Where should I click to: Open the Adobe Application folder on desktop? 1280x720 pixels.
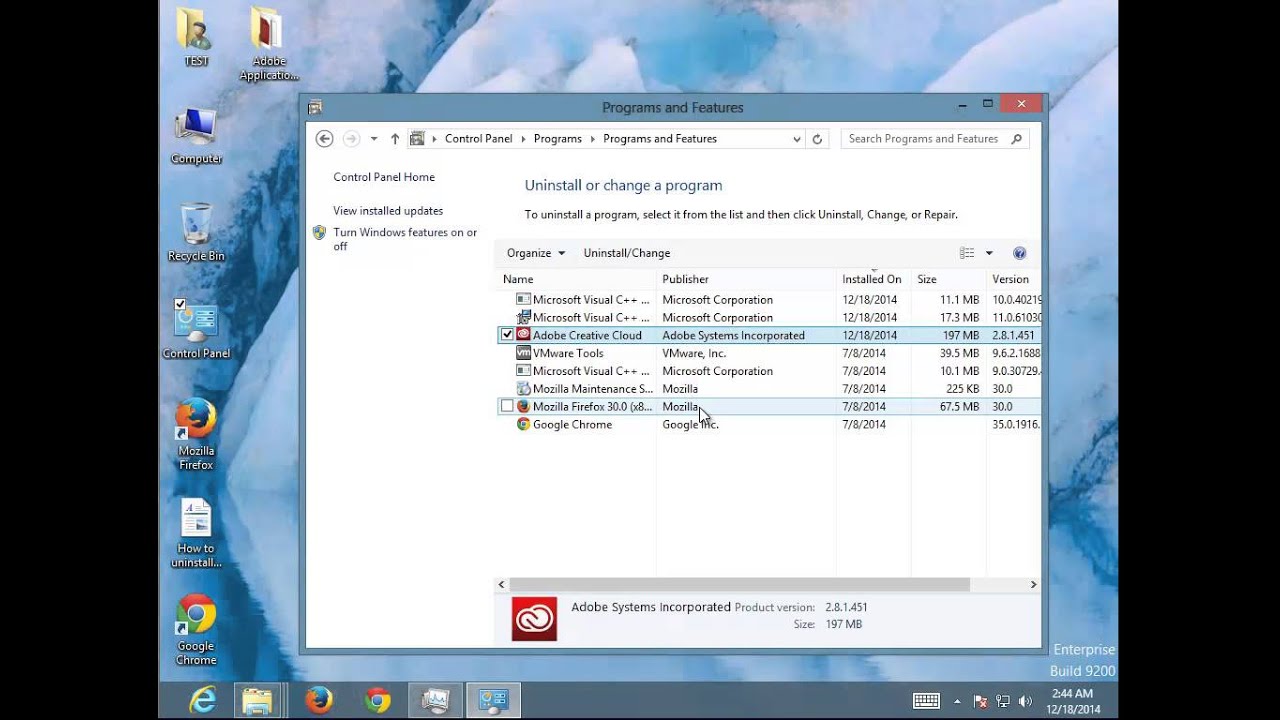pyautogui.click(x=268, y=44)
